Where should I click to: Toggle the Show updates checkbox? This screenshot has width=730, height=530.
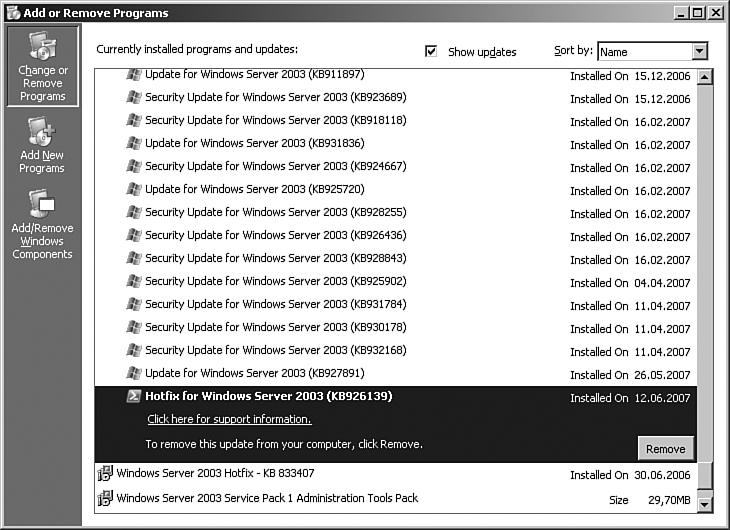(431, 51)
